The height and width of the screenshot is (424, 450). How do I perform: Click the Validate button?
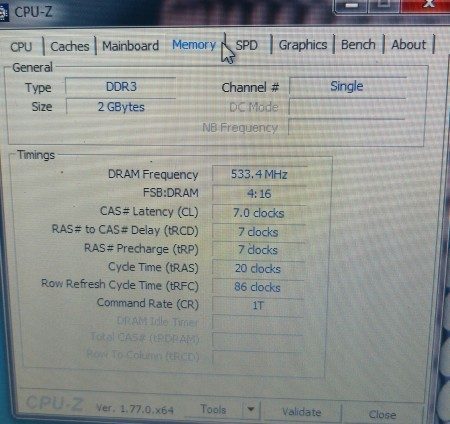(x=301, y=412)
